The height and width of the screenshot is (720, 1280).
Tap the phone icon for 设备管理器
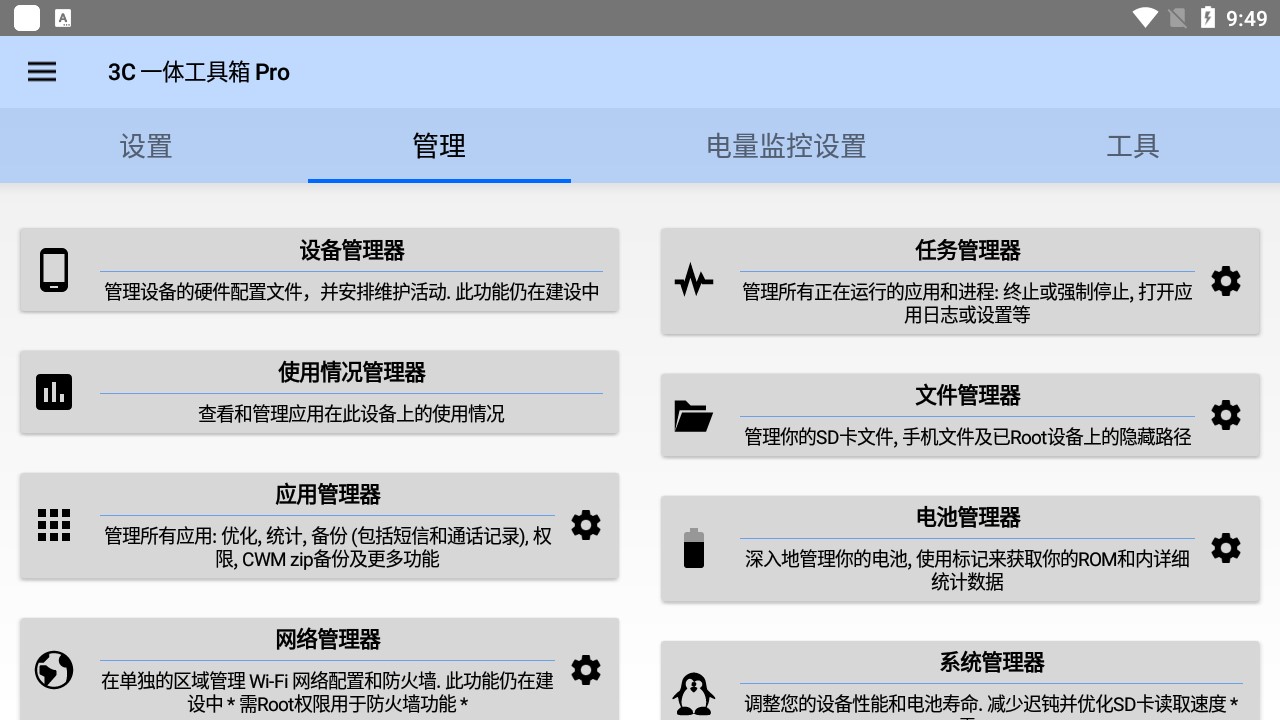pos(54,270)
